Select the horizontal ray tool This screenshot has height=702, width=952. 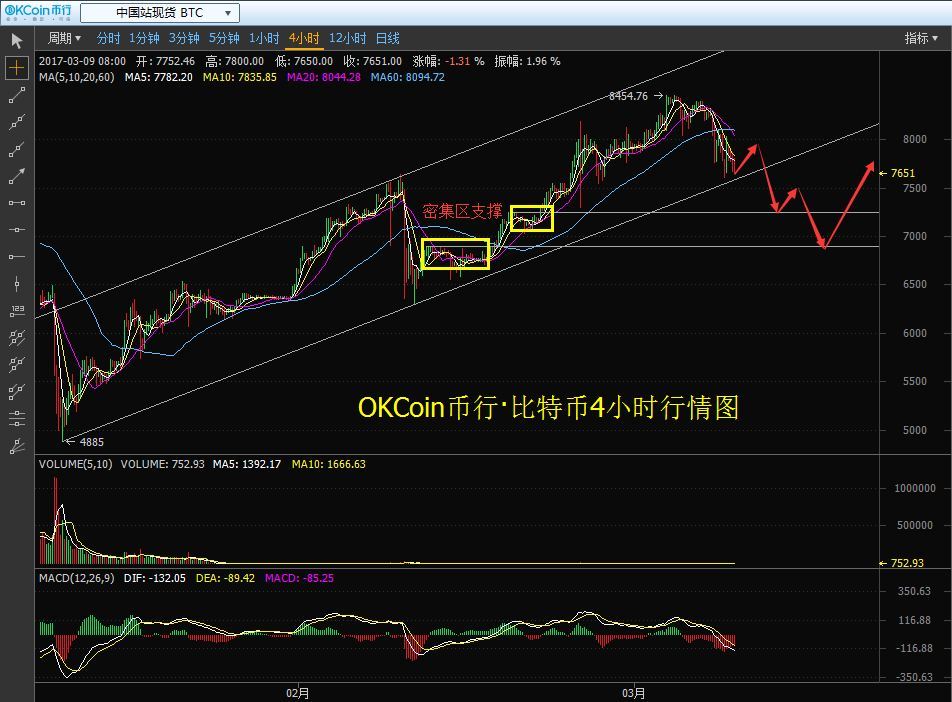coord(16,257)
